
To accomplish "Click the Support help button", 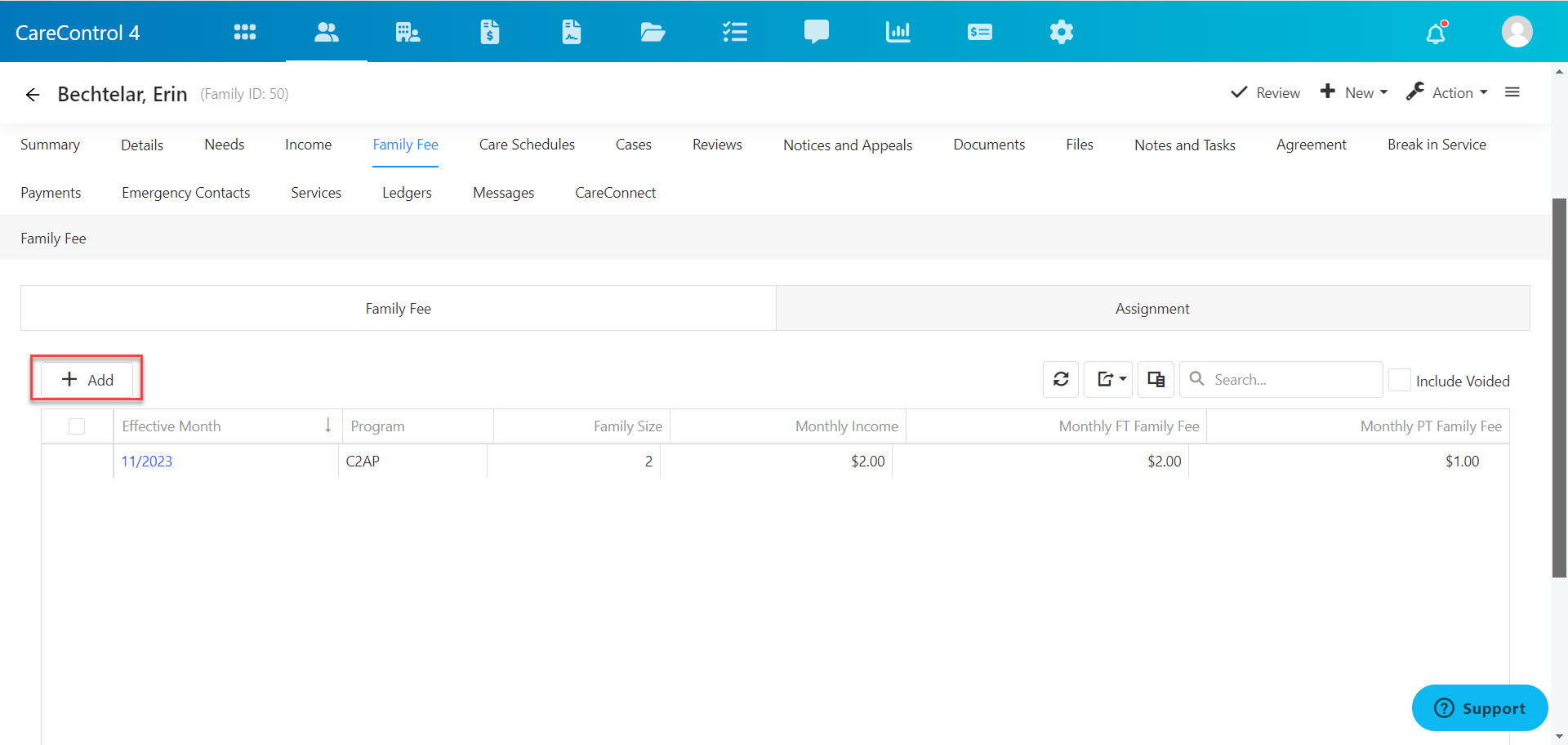I will point(1479,708).
